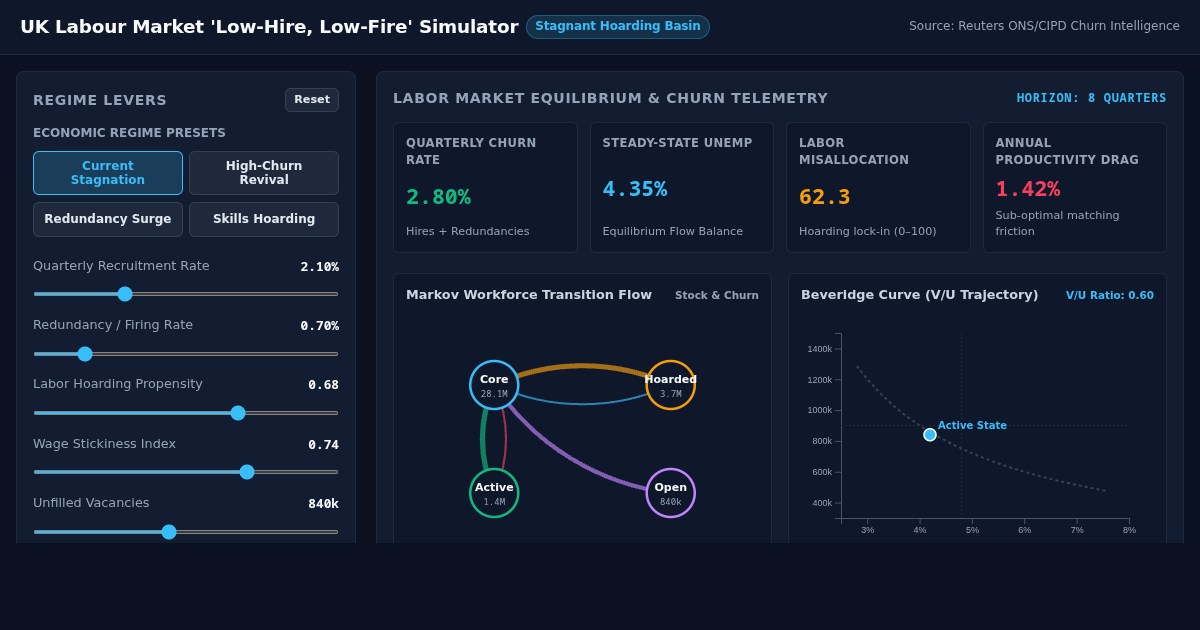Select the High-Churn Revival preset
Image resolution: width=1200 pixels, height=630 pixels.
coord(264,173)
